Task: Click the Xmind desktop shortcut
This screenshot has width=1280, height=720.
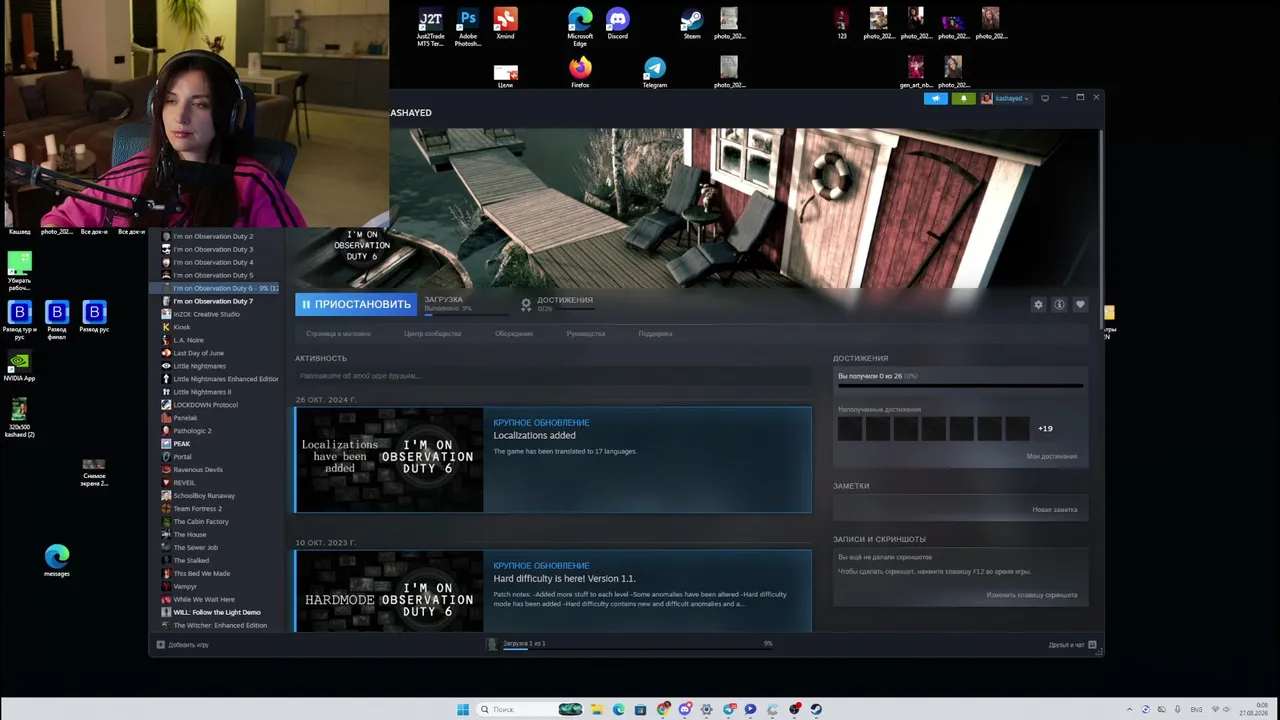Action: [505, 24]
